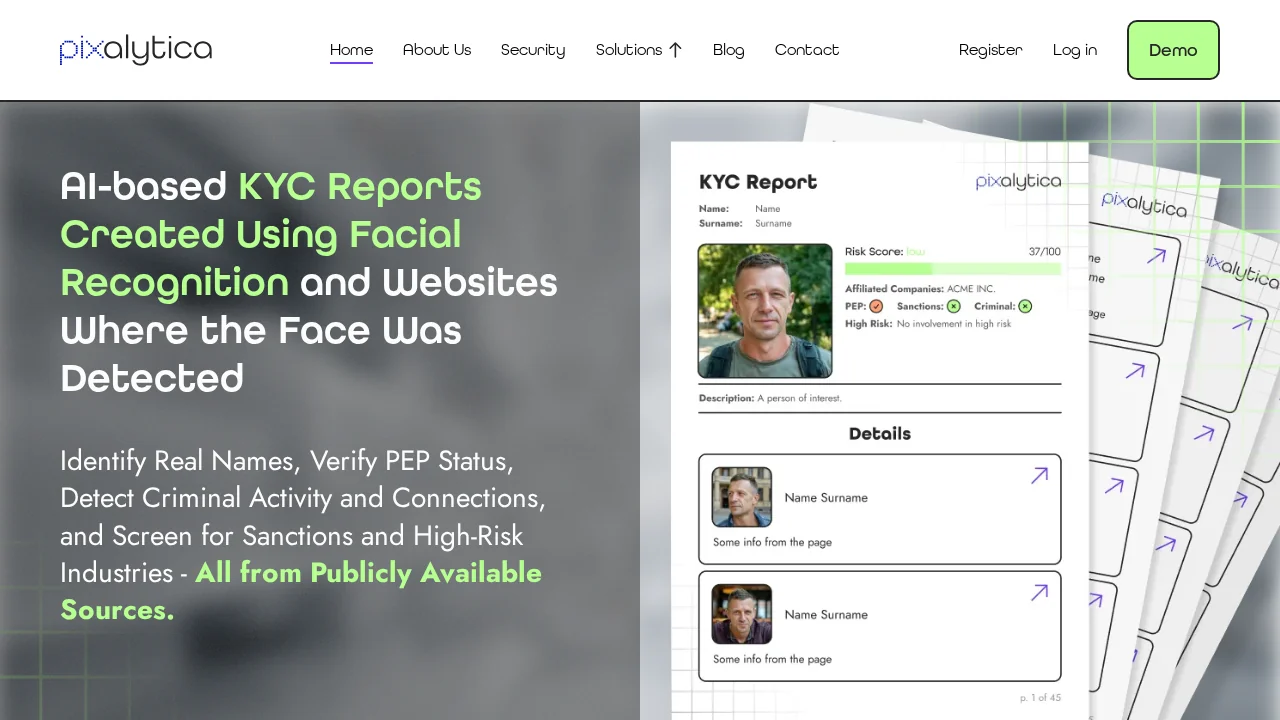Click the arrow icon on first detail card
The image size is (1280, 720).
click(1039, 476)
